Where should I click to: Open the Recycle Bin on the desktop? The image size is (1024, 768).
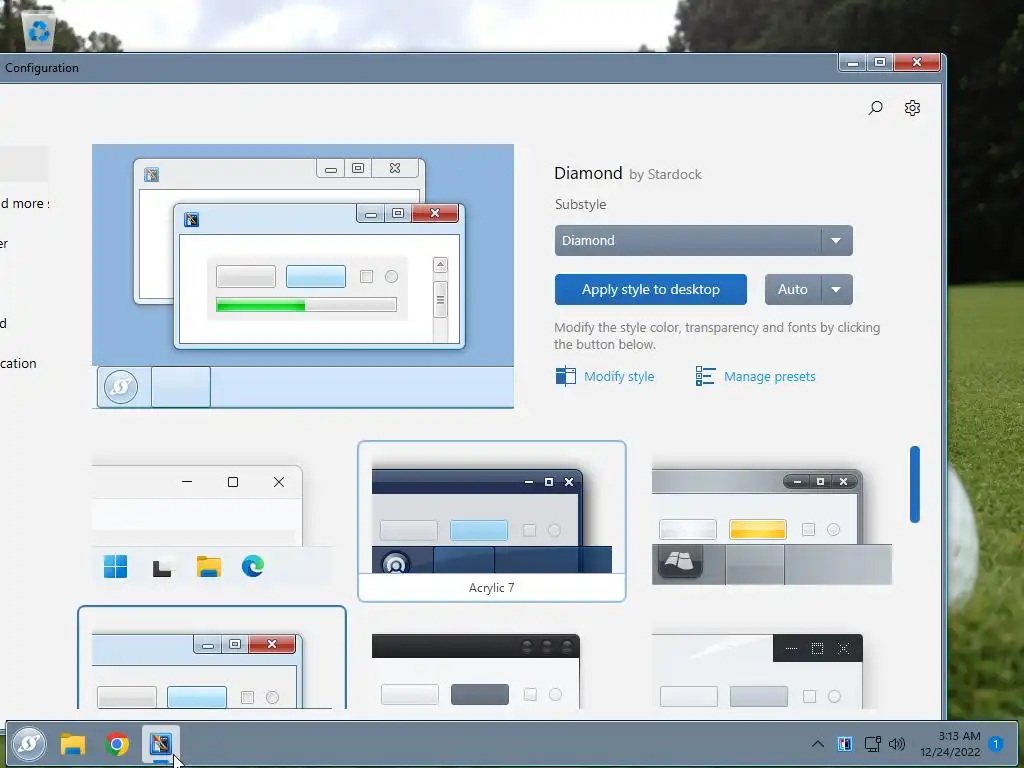coord(39,29)
